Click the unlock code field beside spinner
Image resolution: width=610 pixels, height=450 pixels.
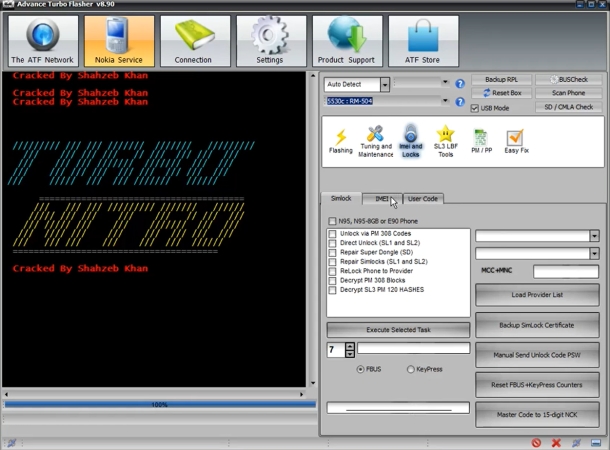[414, 348]
